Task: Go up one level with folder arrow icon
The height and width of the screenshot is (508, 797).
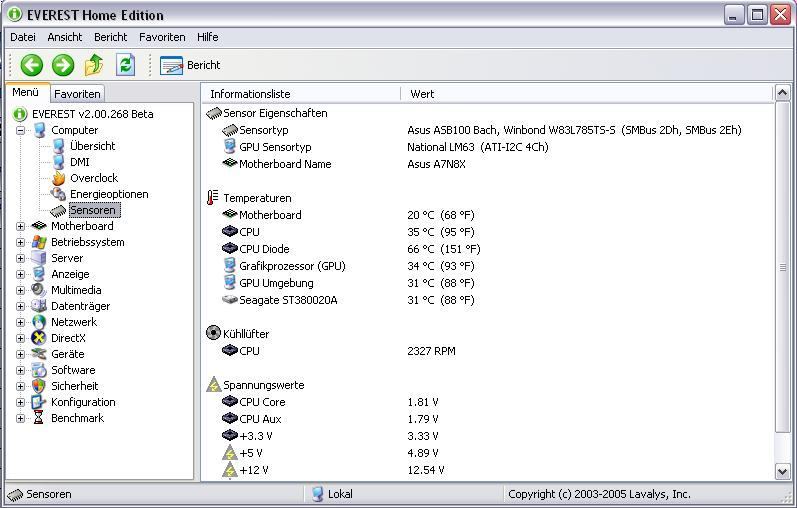Action: point(94,65)
